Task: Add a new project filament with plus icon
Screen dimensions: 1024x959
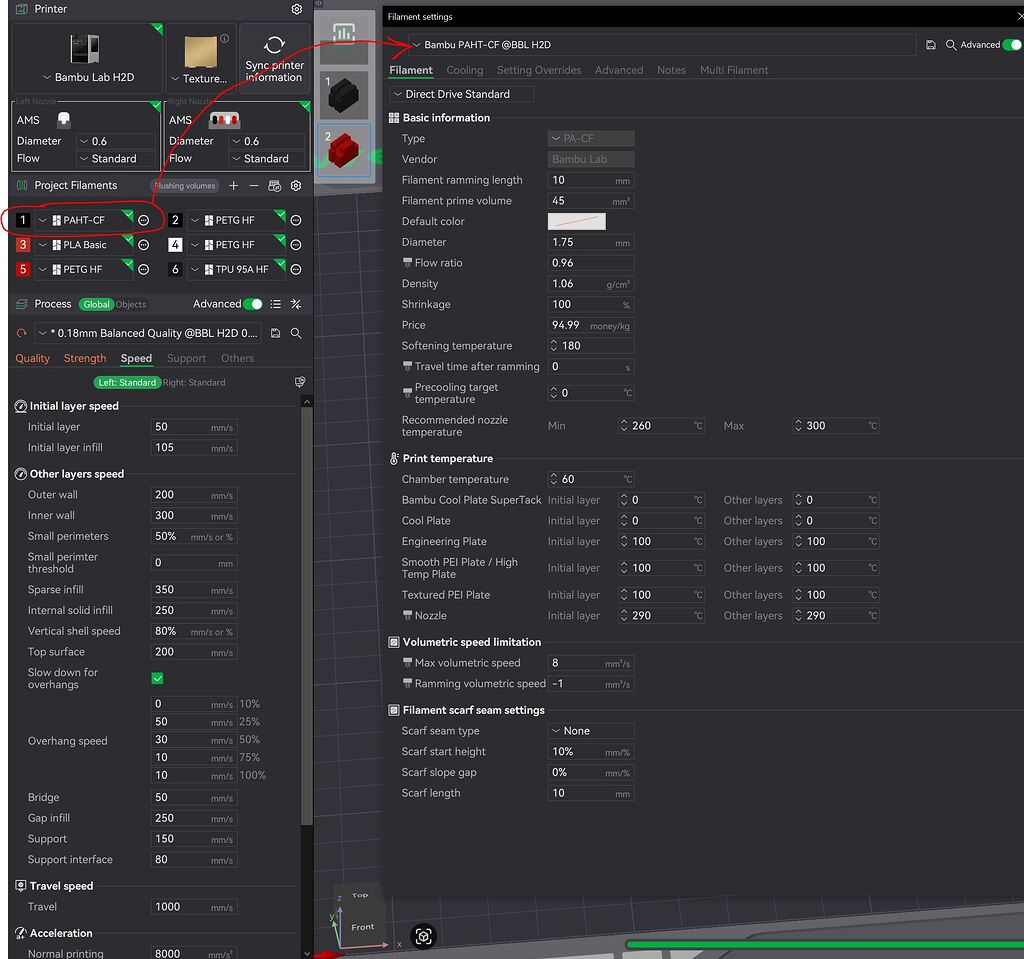Action: click(x=234, y=186)
